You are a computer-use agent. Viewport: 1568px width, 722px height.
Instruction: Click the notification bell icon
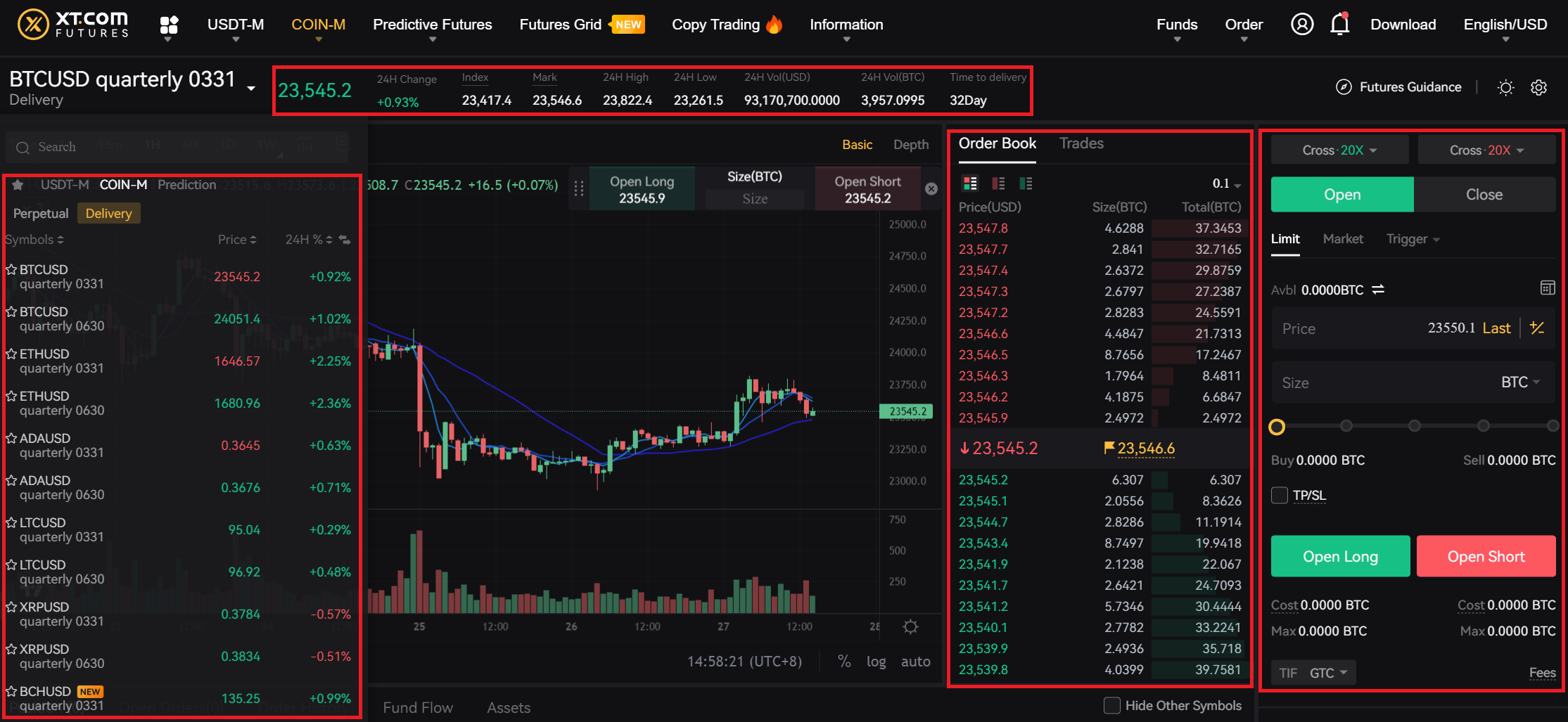(1339, 25)
